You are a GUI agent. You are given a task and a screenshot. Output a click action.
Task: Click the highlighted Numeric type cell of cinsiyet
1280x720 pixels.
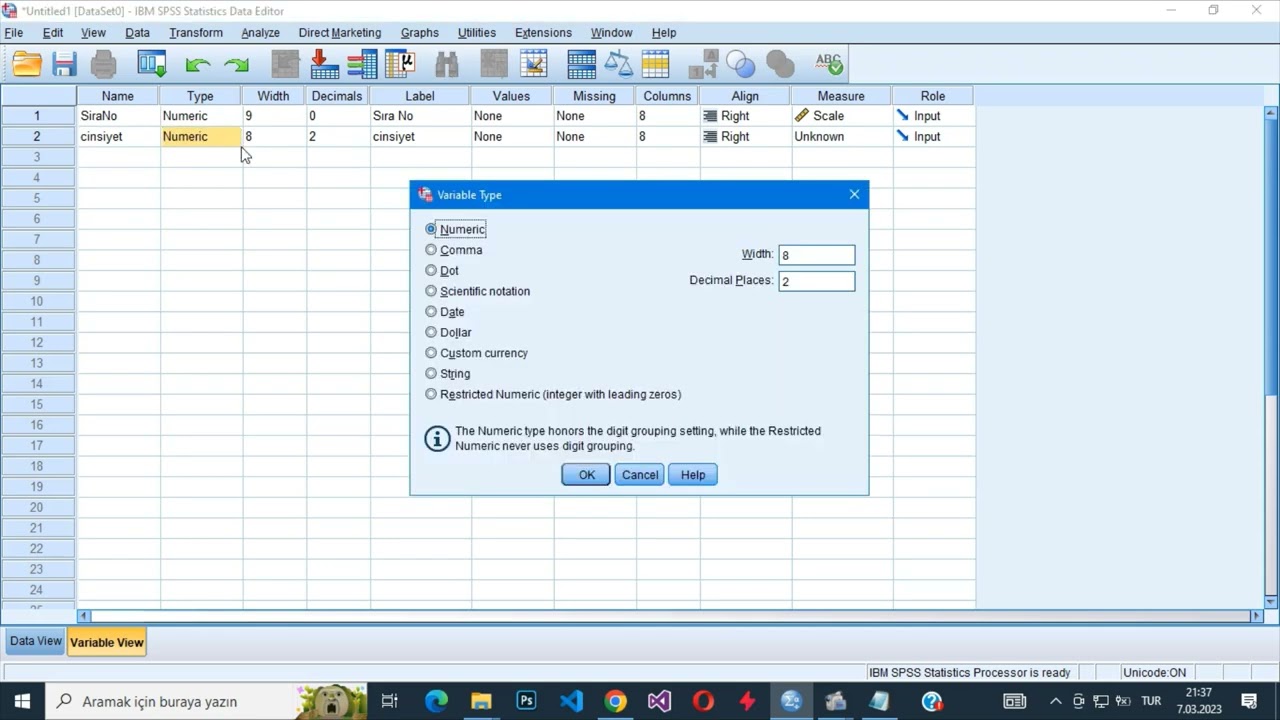200,136
